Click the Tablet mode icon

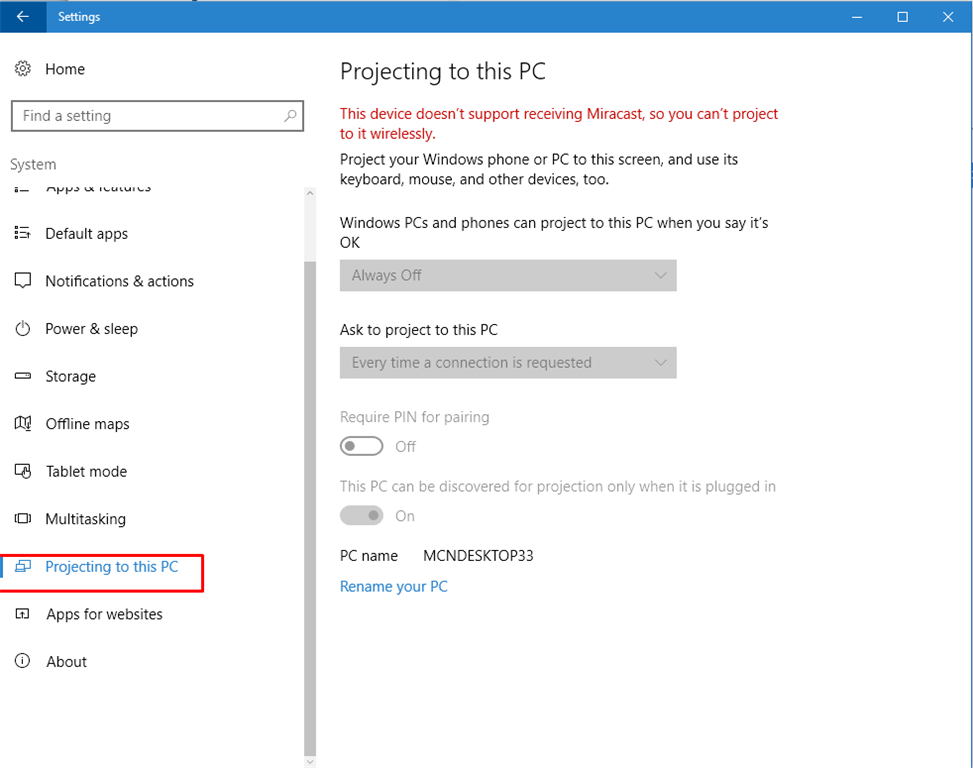point(23,471)
